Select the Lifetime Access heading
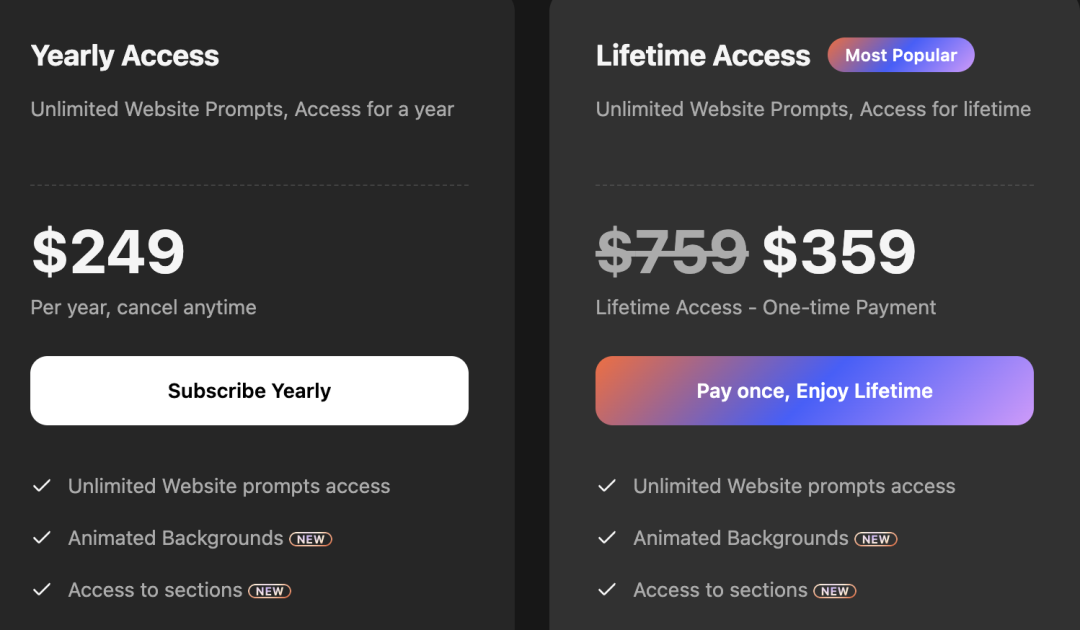Viewport: 1080px width, 630px height. tap(703, 56)
